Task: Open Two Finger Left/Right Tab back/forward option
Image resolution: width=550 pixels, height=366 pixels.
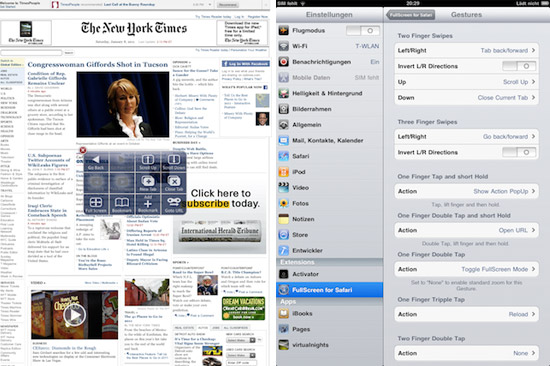Action: tap(466, 51)
